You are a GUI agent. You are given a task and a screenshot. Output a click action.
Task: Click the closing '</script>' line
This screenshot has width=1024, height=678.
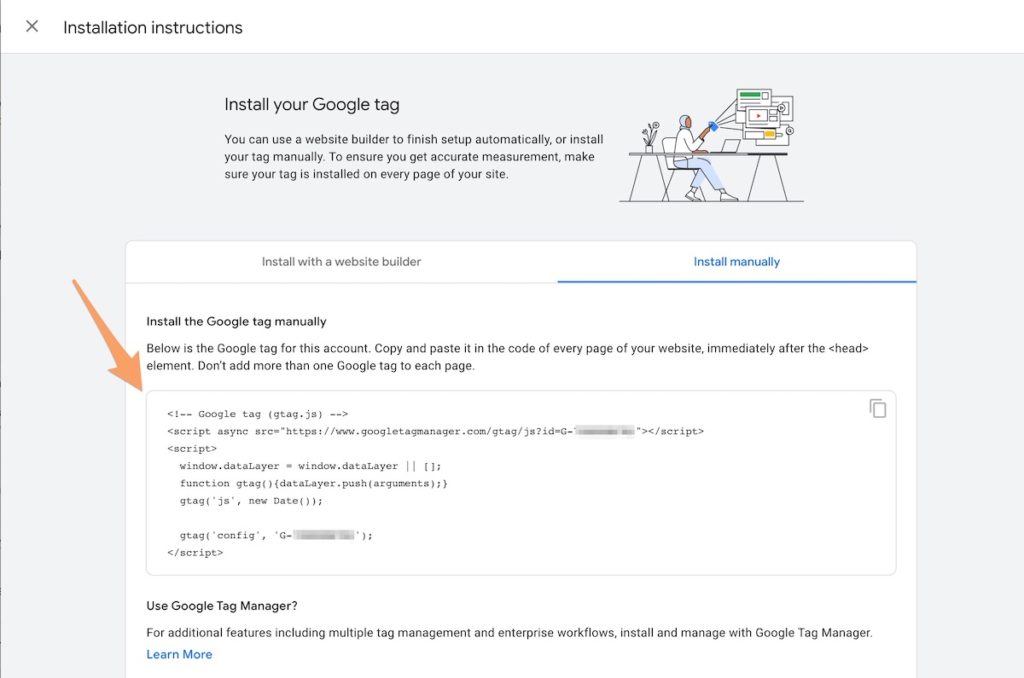pyautogui.click(x=195, y=553)
